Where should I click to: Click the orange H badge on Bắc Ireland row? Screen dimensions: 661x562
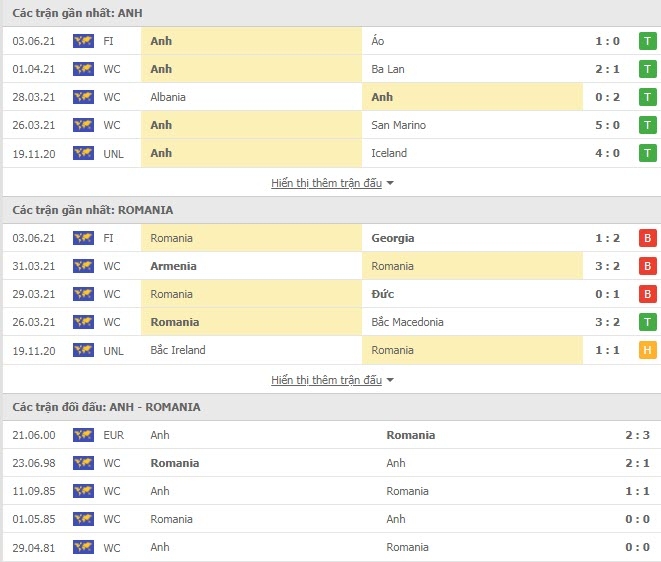pos(648,350)
